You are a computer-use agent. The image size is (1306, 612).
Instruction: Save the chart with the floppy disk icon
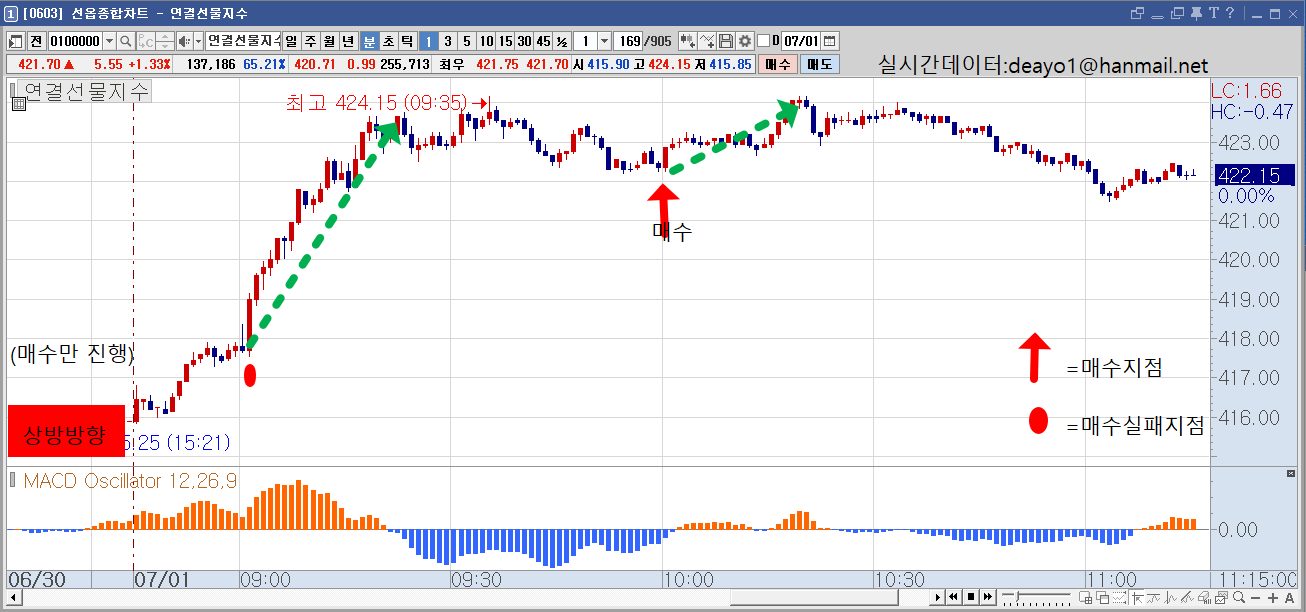[726, 41]
